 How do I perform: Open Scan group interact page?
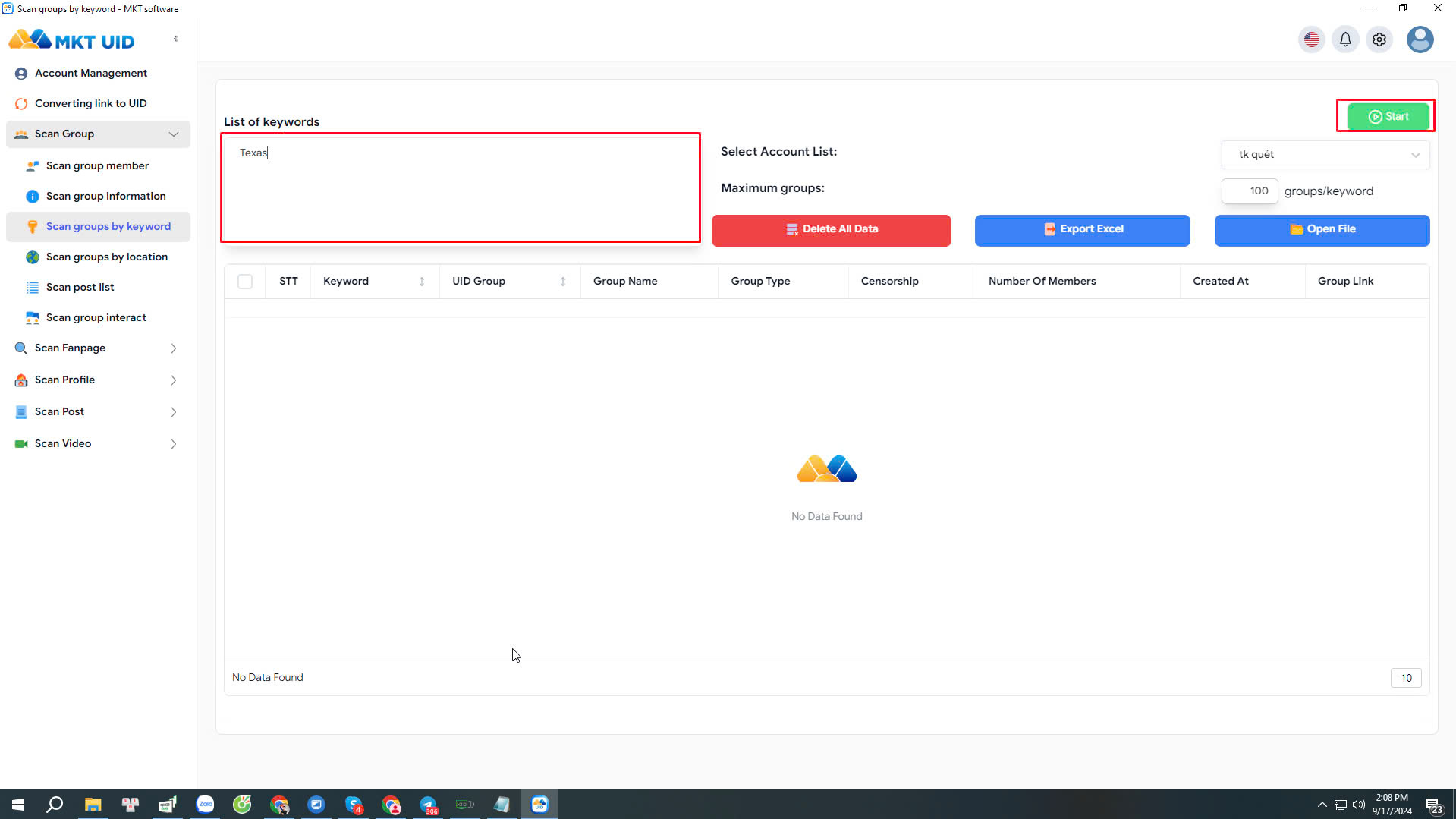pyautogui.click(x=96, y=317)
